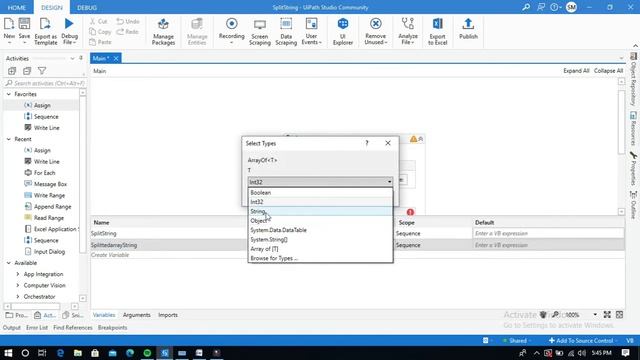640x360 pixels.
Task: Launch Screen Scraping tool
Action: coord(260,31)
